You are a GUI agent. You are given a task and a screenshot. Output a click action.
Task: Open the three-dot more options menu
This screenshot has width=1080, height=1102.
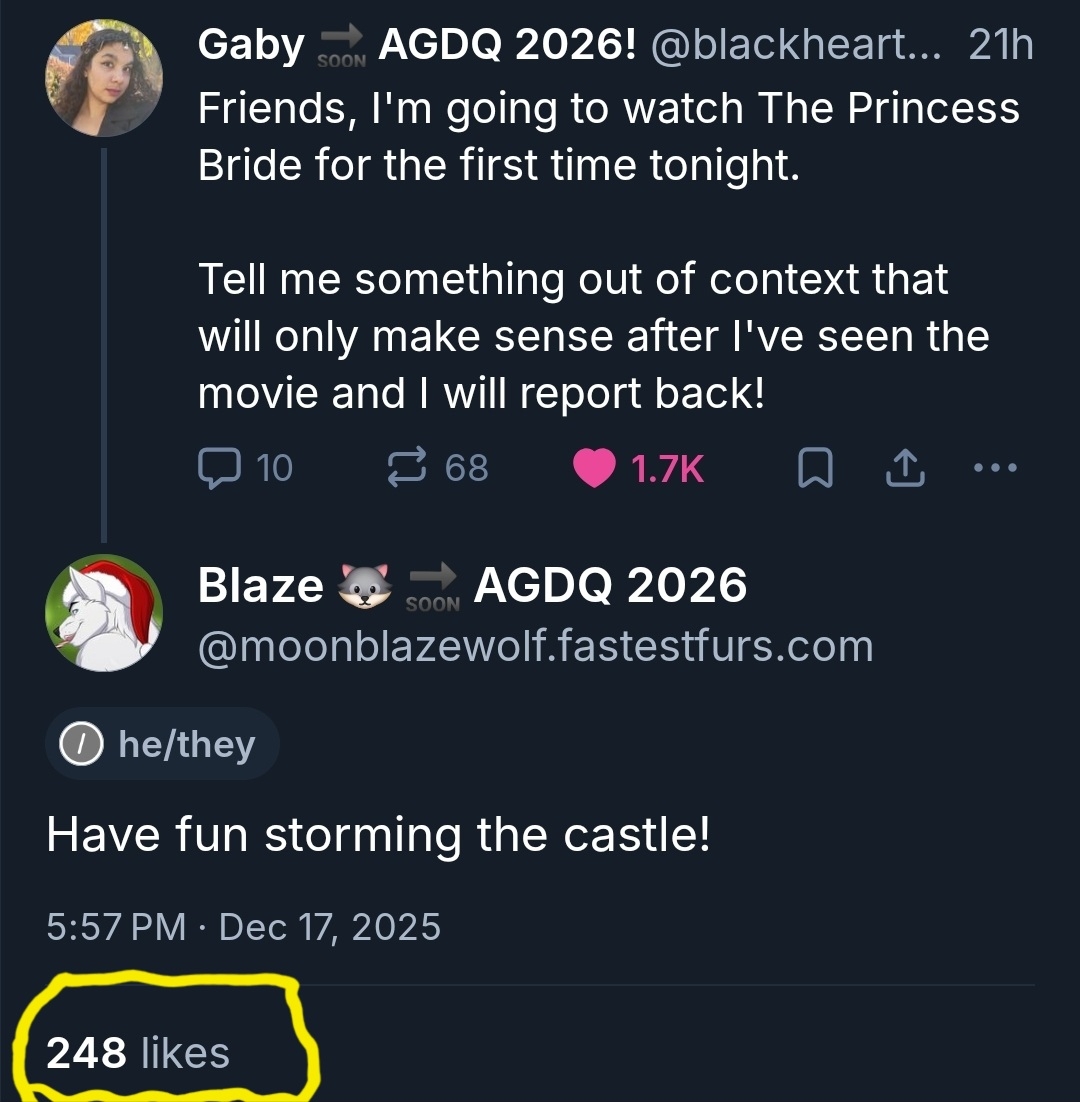(x=994, y=467)
